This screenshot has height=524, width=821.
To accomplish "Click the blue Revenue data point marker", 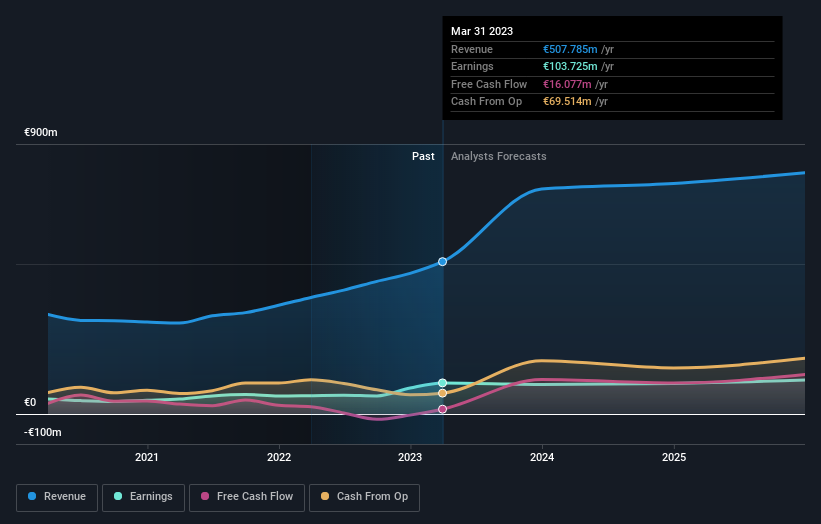I will click(x=442, y=262).
